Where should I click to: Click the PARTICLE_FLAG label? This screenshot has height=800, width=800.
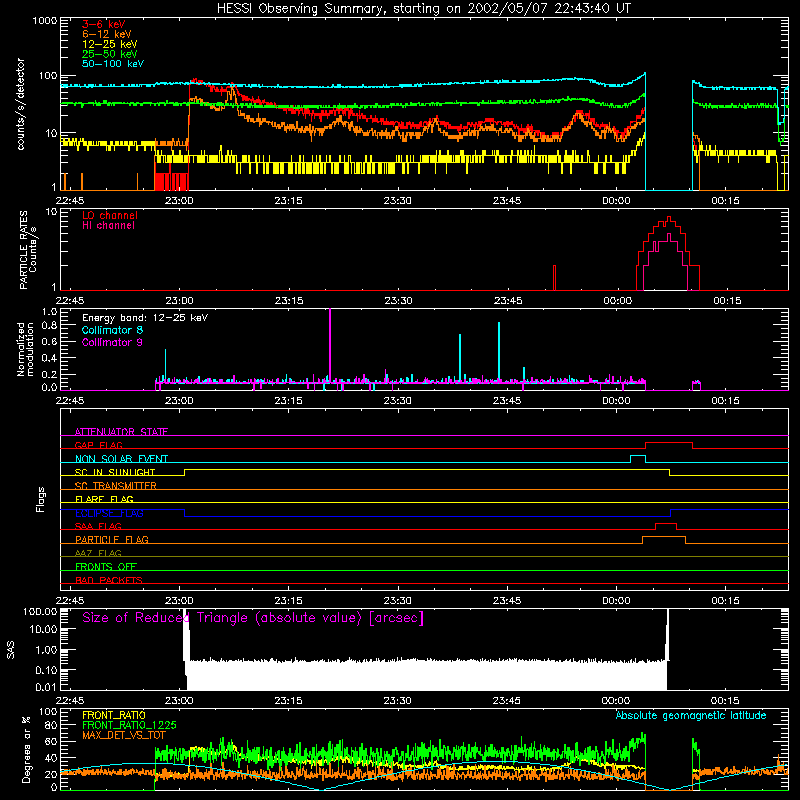pos(112,539)
